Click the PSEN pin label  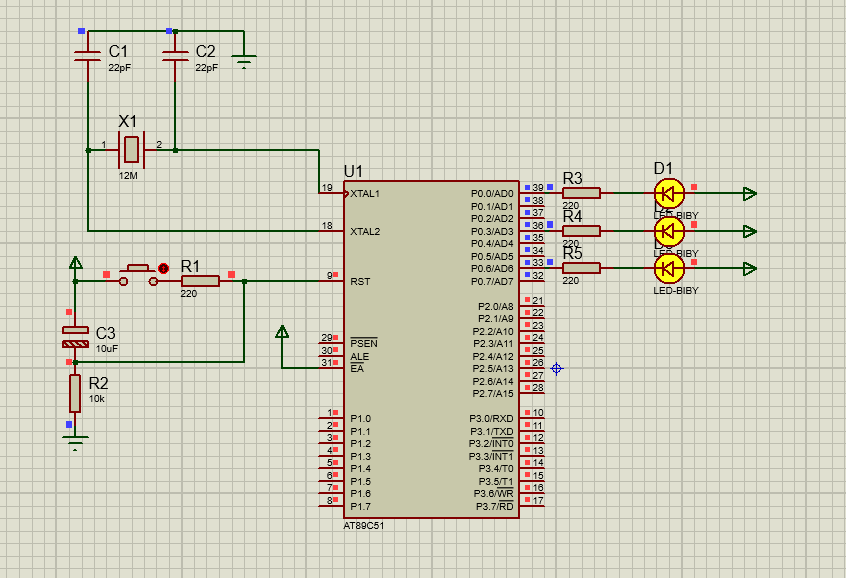364,343
